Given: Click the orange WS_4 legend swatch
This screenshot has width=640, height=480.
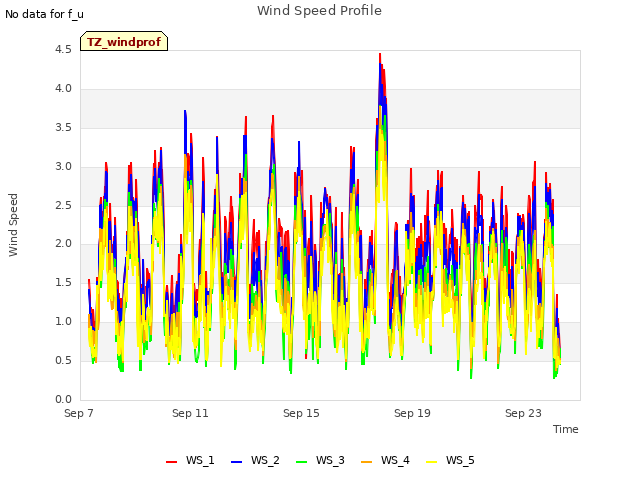Looking at the screenshot, I should [366, 462].
